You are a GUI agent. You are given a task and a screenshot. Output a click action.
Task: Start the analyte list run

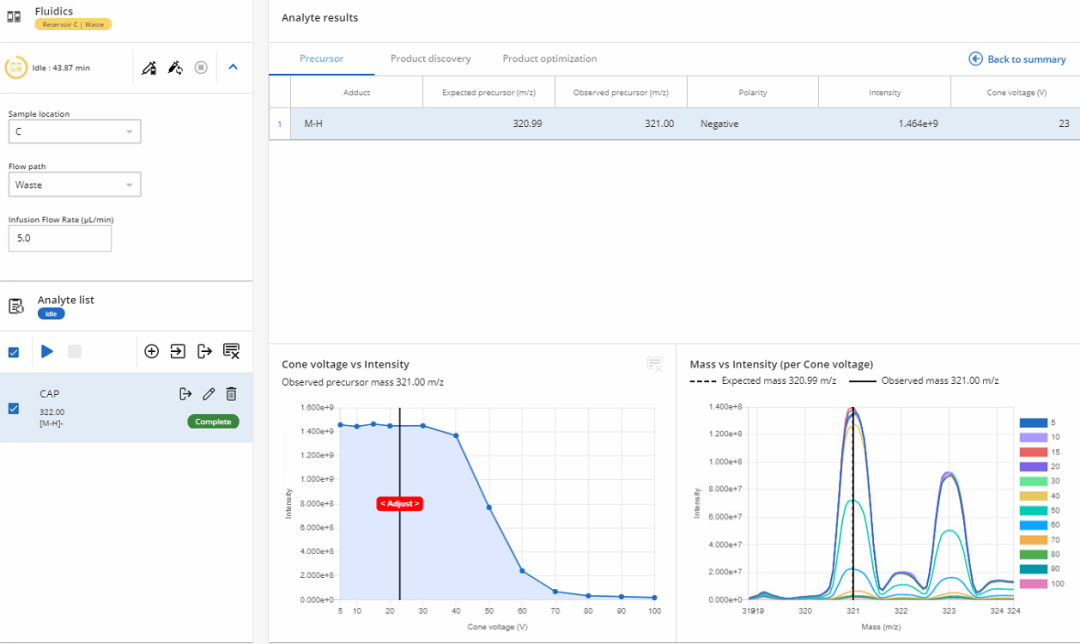[47, 351]
